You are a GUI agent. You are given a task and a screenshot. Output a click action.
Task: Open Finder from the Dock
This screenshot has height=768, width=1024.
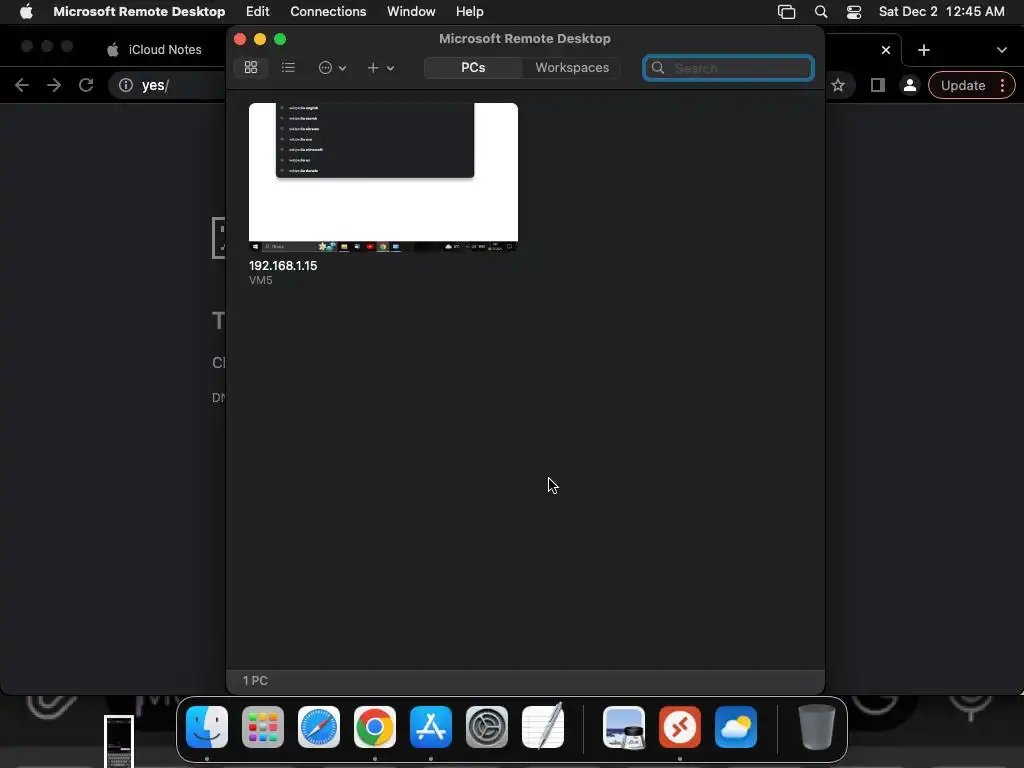[207, 727]
